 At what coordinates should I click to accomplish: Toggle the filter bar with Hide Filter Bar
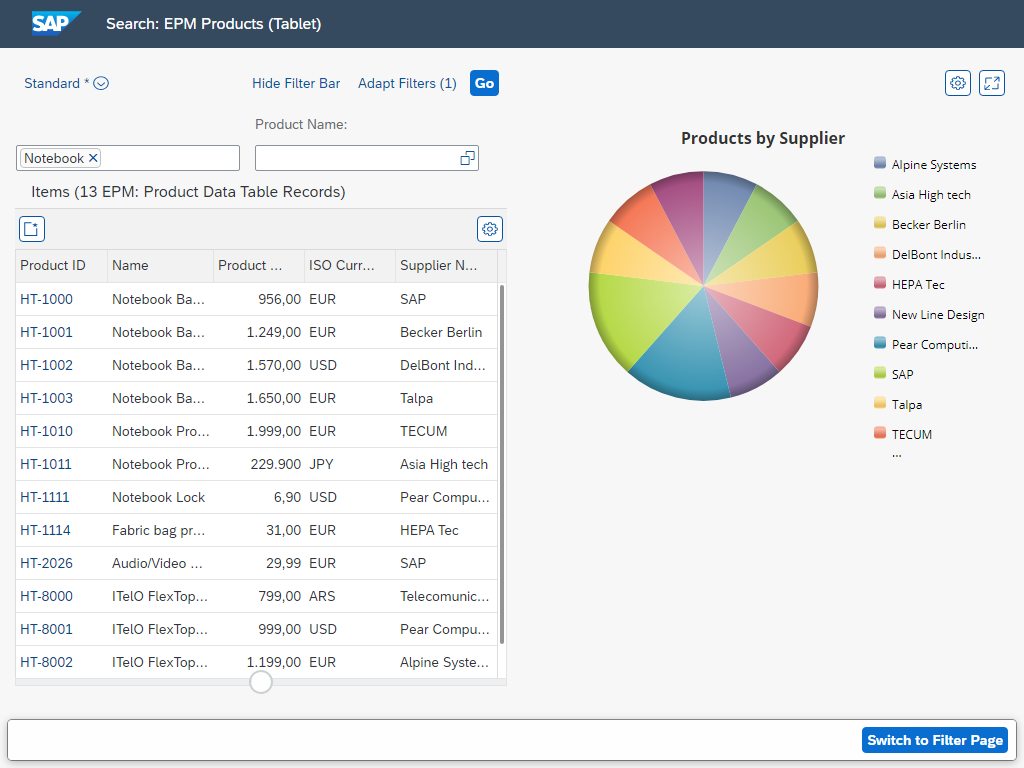pos(296,83)
